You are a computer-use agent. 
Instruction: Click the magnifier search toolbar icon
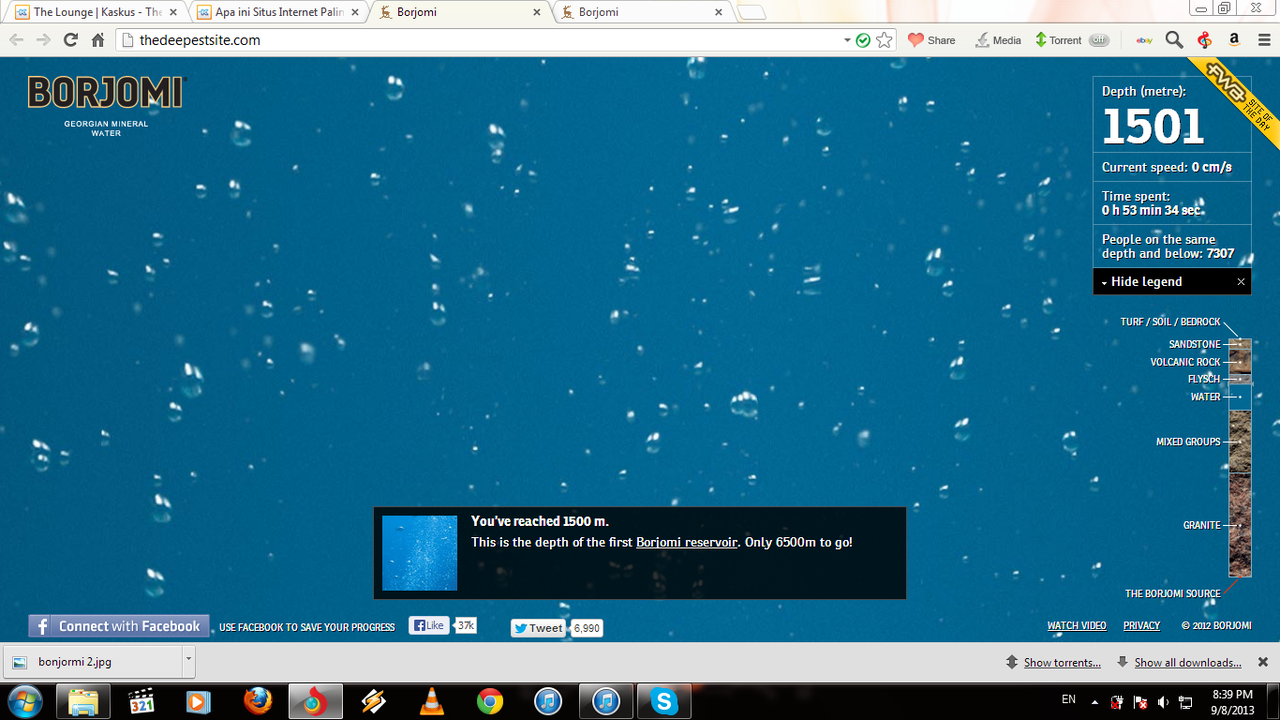pyautogui.click(x=1174, y=40)
